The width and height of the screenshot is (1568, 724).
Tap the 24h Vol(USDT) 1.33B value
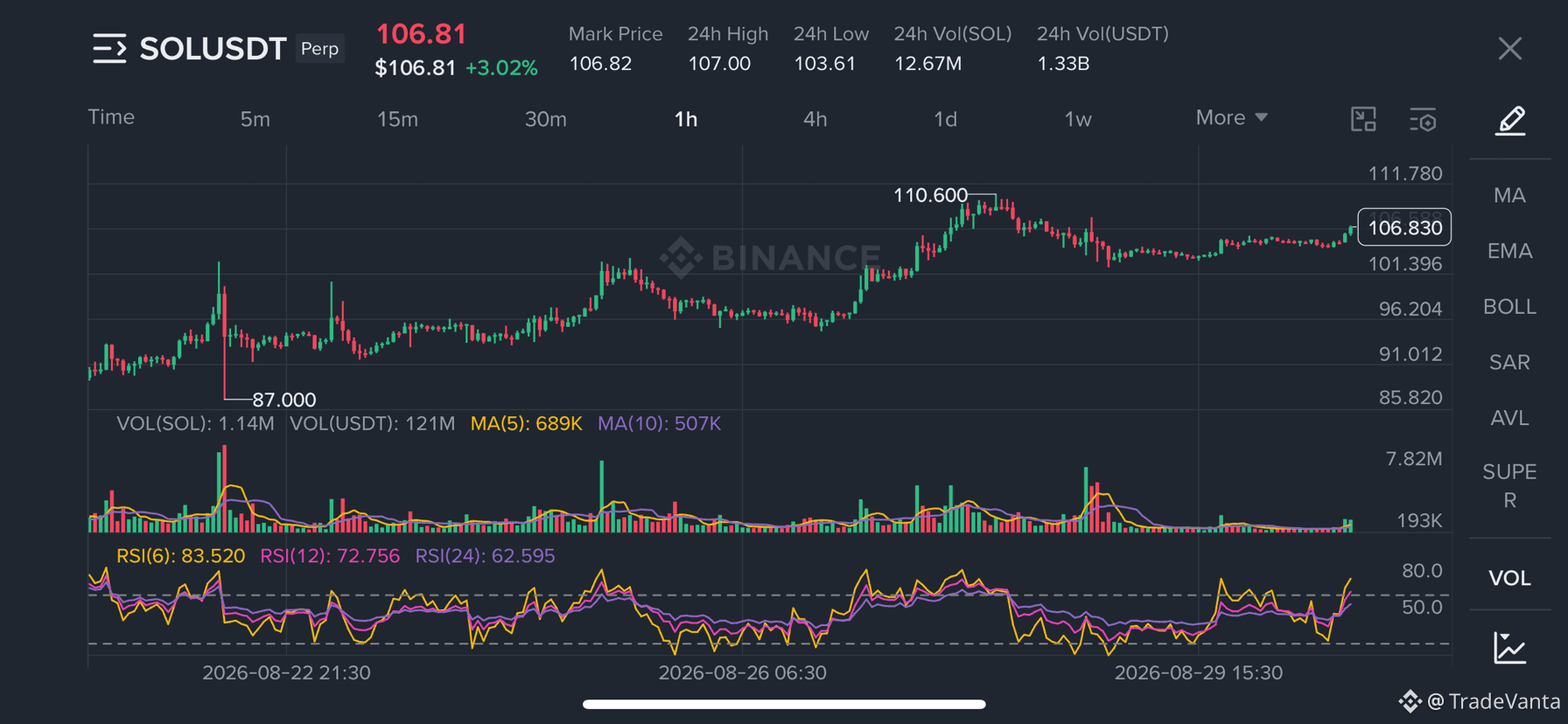[x=1063, y=64]
